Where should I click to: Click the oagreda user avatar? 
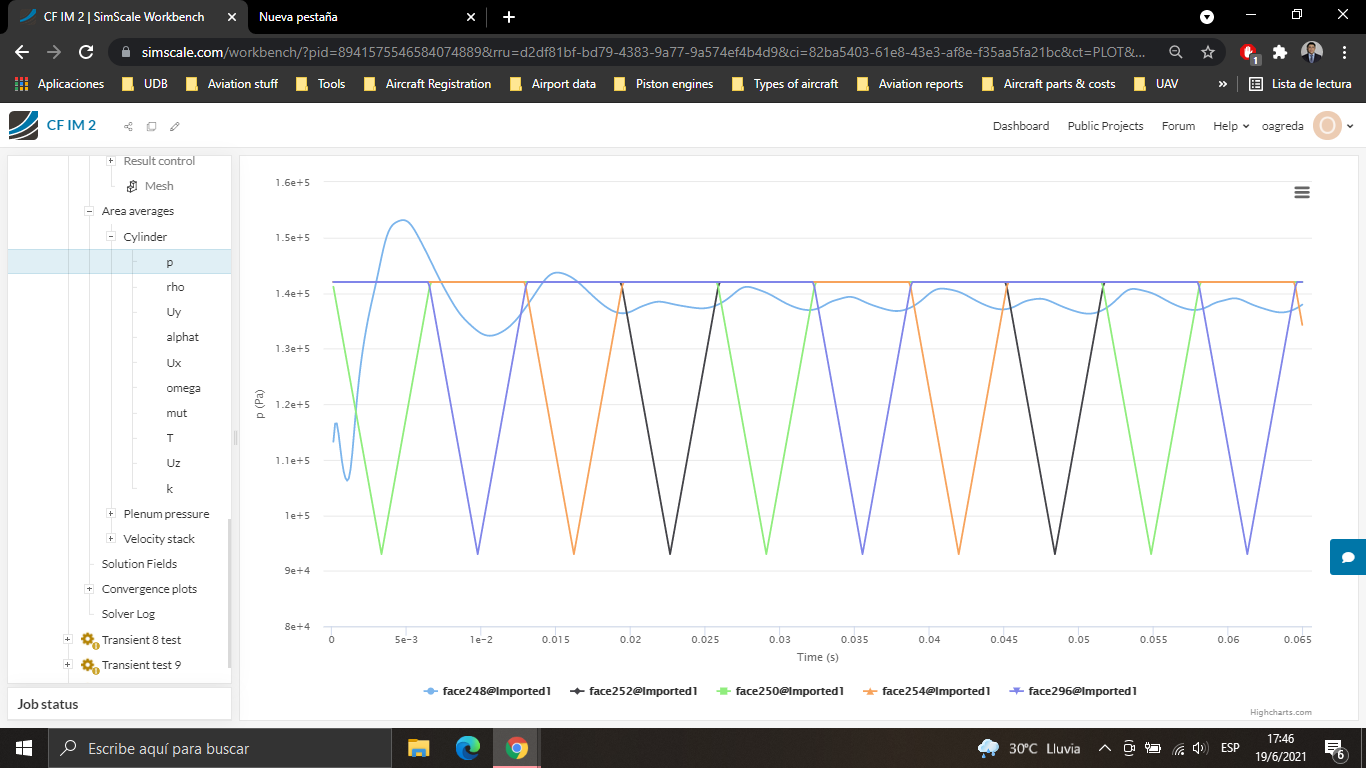tap(1327, 126)
